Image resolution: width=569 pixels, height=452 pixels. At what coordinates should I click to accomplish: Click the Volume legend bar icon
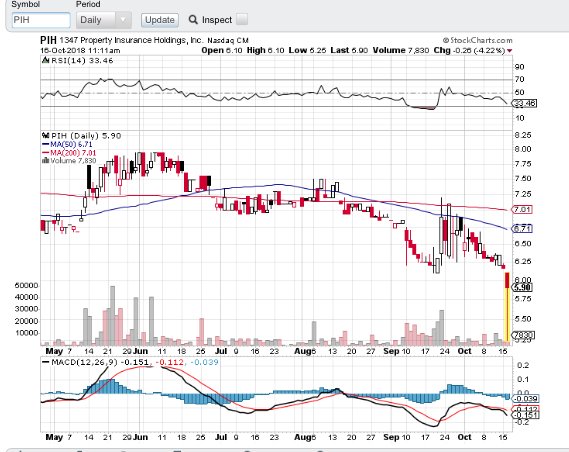[x=45, y=160]
